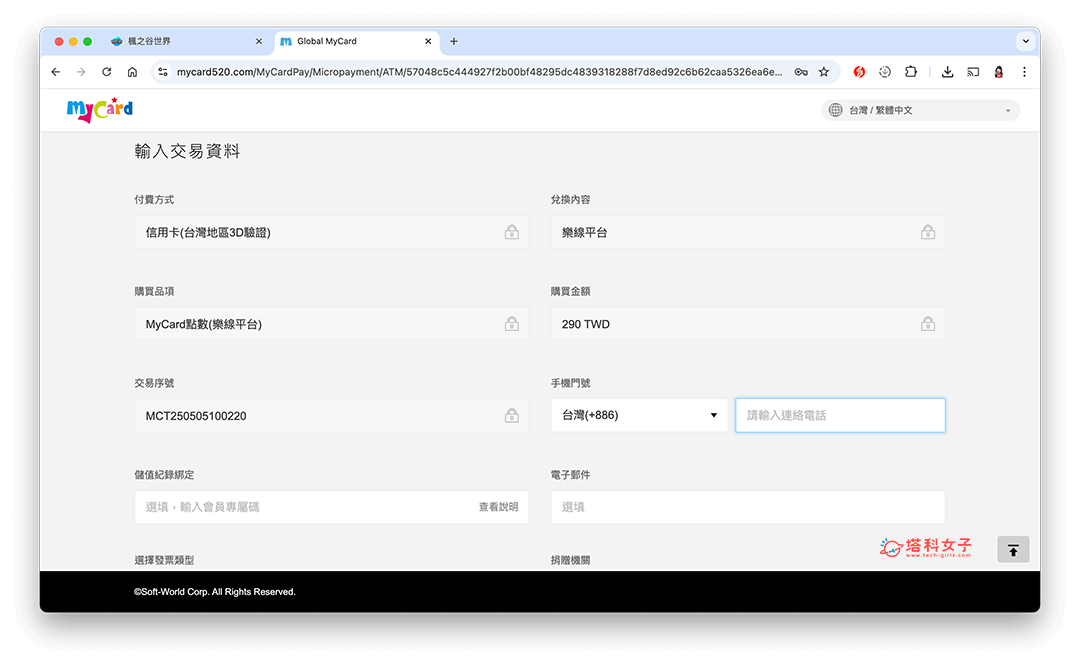Open the 台灣 / 繁體中文 language dropdown
Viewport: 1080px width, 665px height.
(920, 110)
